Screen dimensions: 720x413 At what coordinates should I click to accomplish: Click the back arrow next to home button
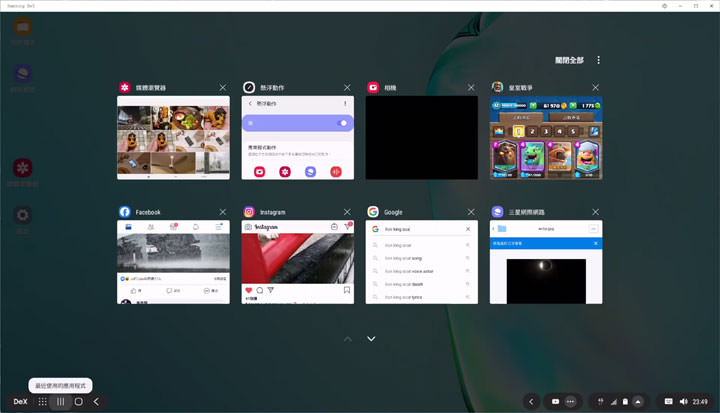click(x=96, y=402)
